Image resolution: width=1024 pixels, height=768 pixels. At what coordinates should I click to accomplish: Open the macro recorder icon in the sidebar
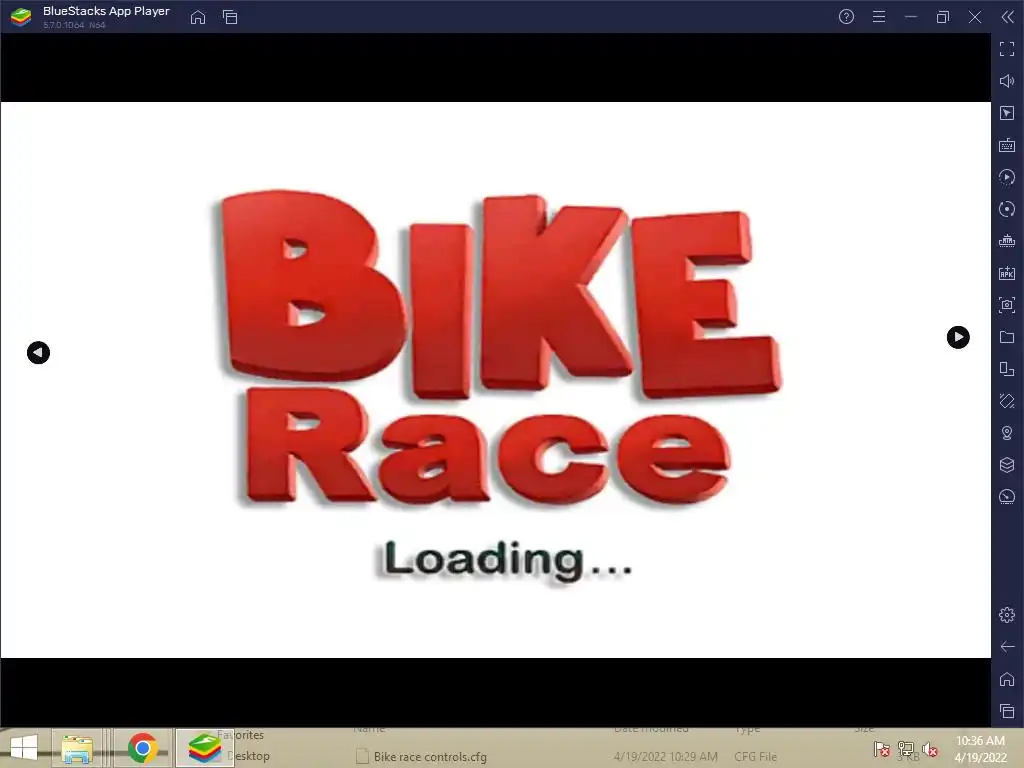pos(1007,241)
